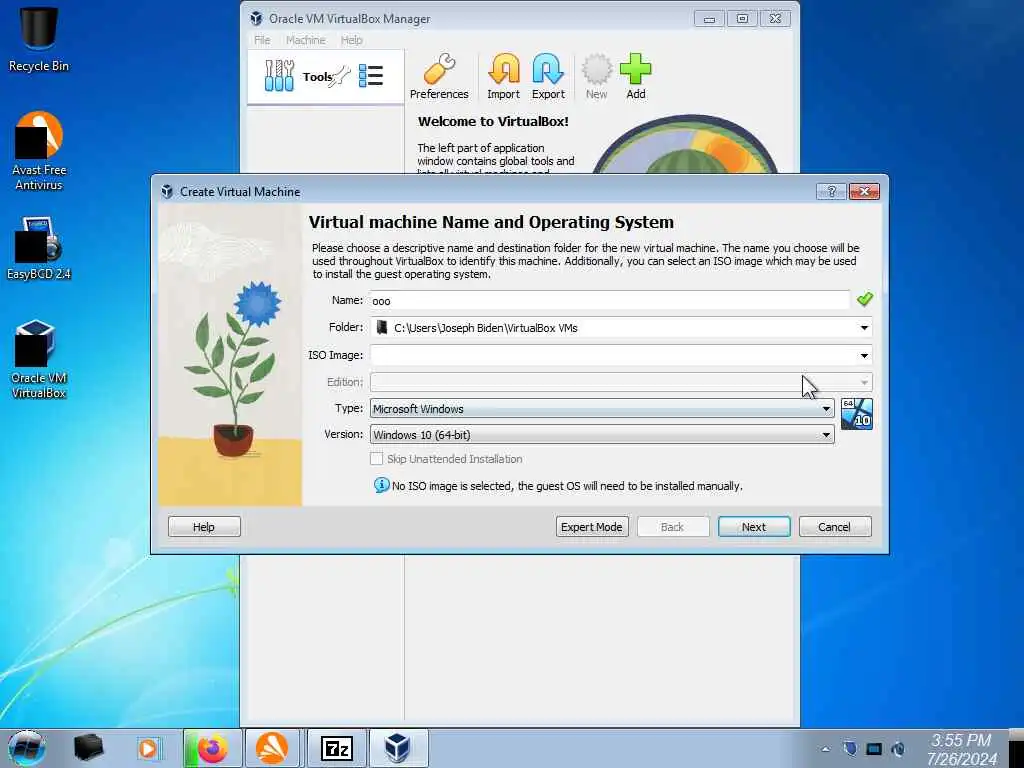
Task: Open the Tools list menu icon
Action: [371, 76]
